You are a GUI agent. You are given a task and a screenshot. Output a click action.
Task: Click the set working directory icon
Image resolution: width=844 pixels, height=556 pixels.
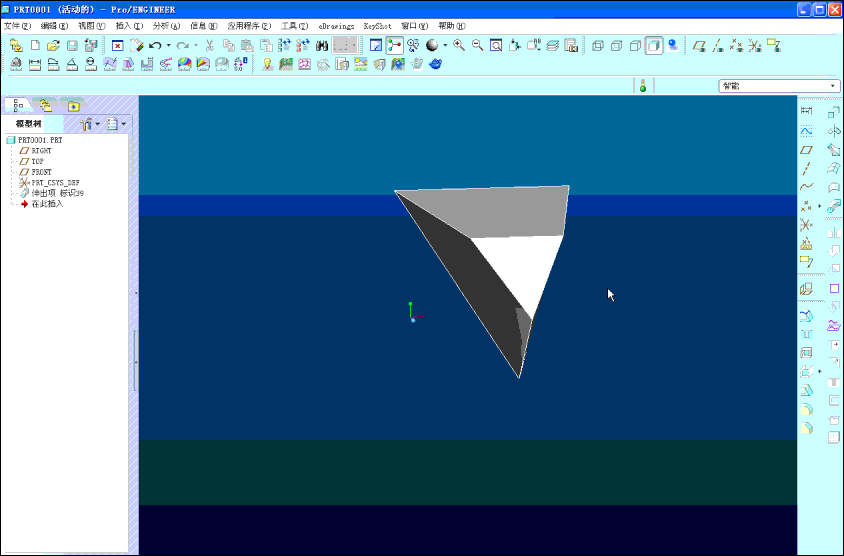coord(16,46)
